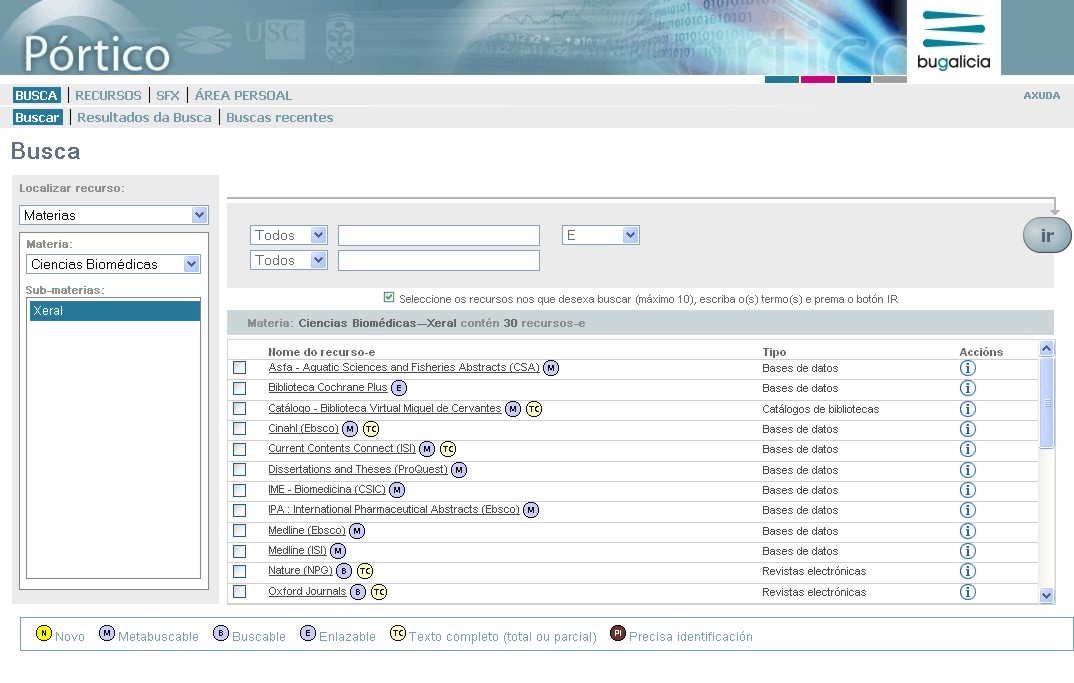Click the M badge next to Asfa
1074x683 pixels.
[551, 368]
